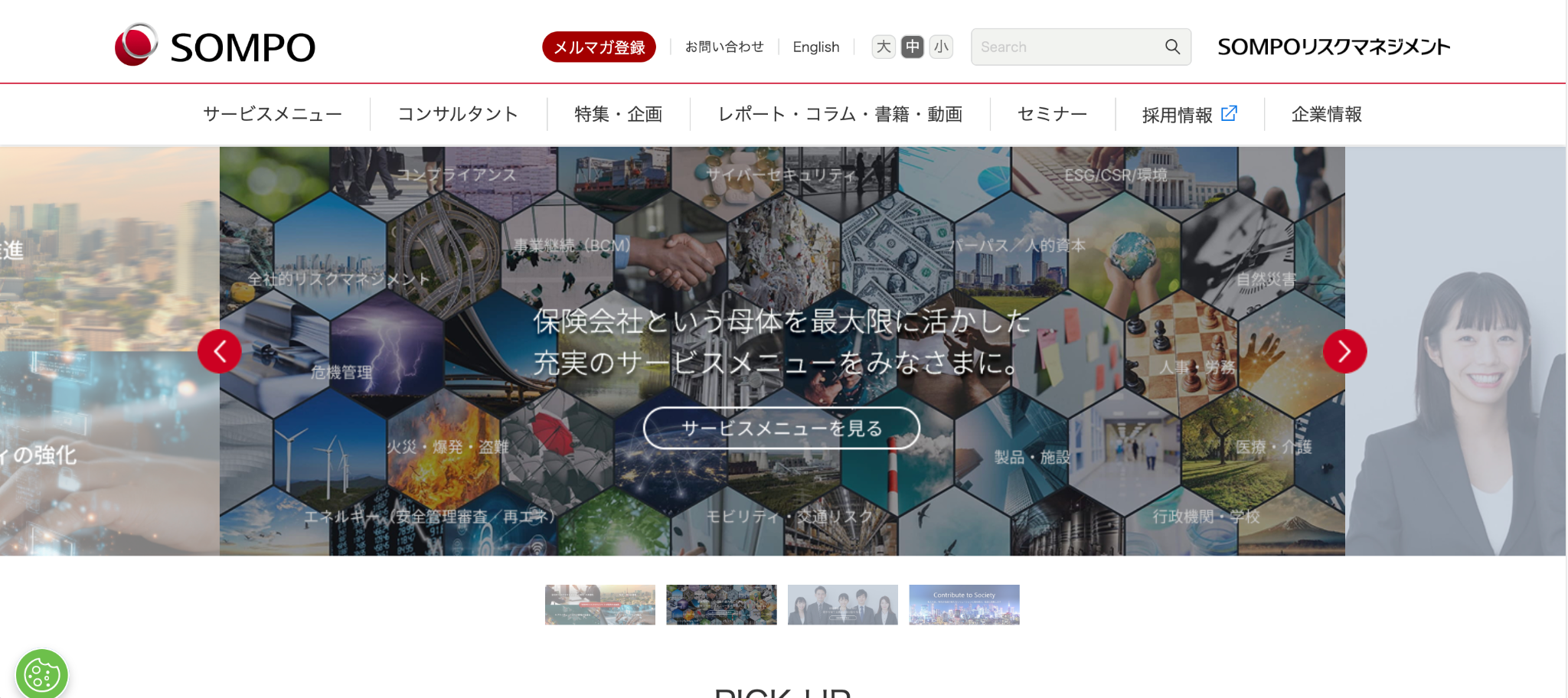Image resolution: width=1568 pixels, height=698 pixels.
Task: Set font size to large (大)
Action: tap(884, 47)
